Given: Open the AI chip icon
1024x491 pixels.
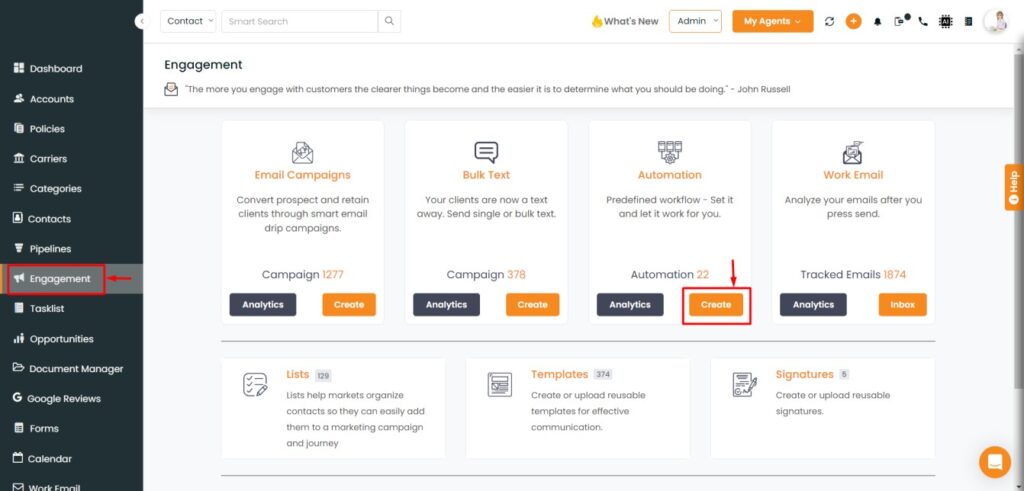Looking at the screenshot, I should [945, 22].
